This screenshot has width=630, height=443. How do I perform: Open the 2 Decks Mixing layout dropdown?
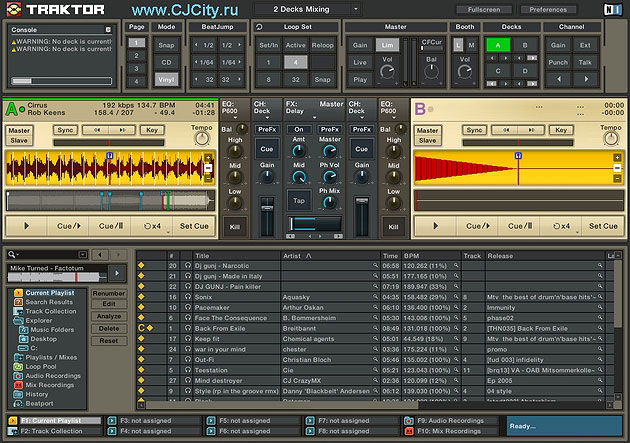[305, 9]
